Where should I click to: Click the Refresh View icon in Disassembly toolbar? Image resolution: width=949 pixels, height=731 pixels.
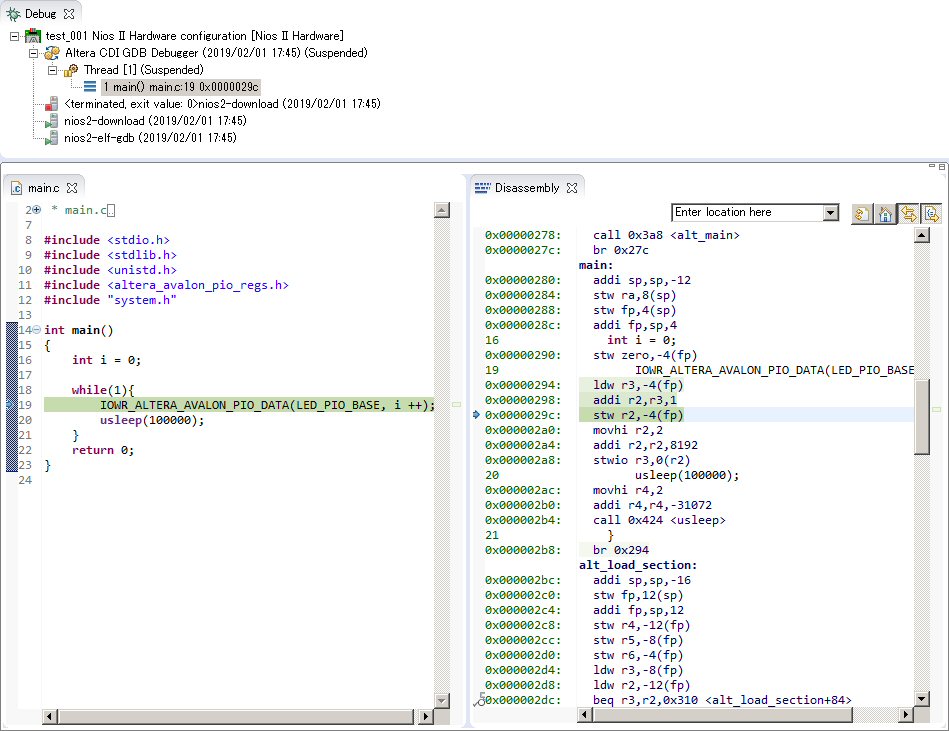tap(862, 213)
